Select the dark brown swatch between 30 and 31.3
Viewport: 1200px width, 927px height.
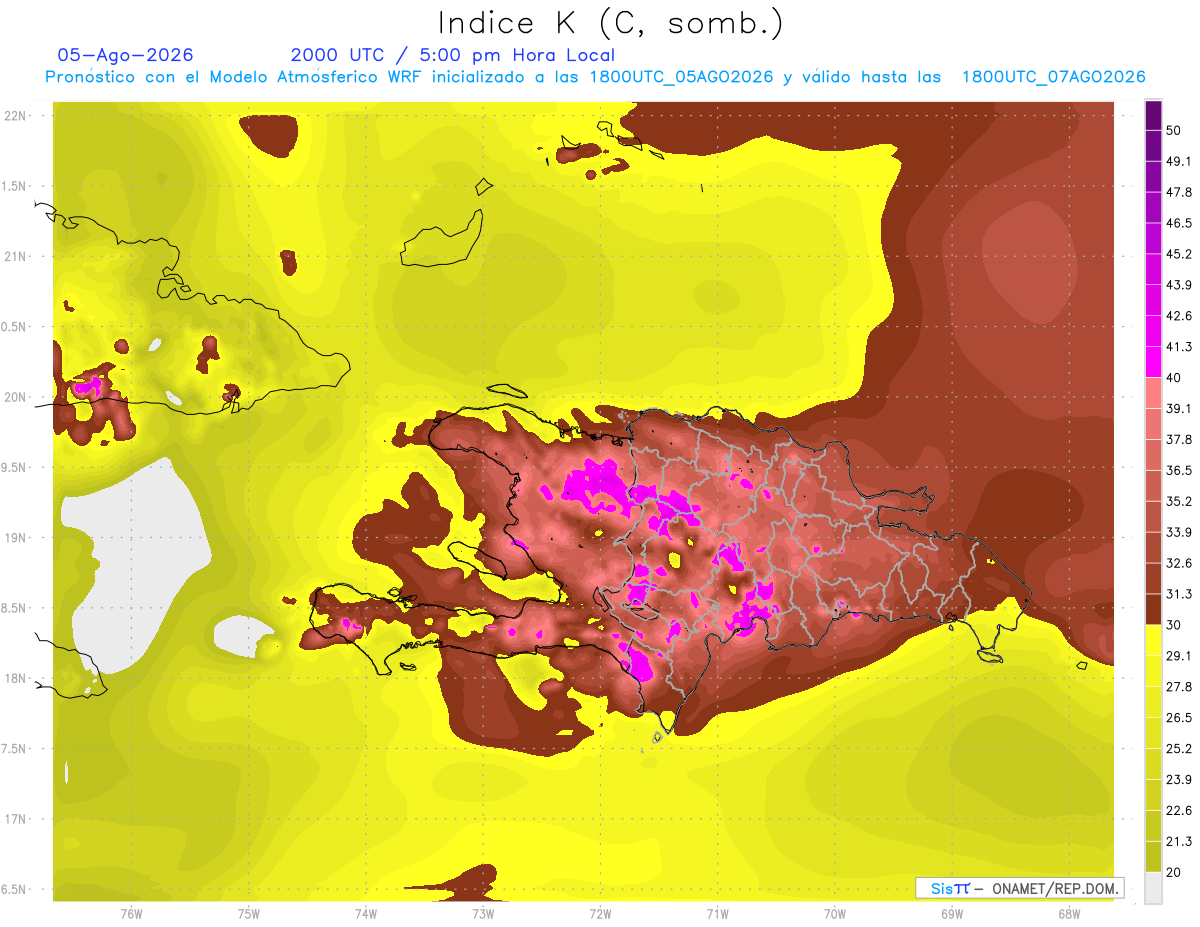click(x=1153, y=609)
